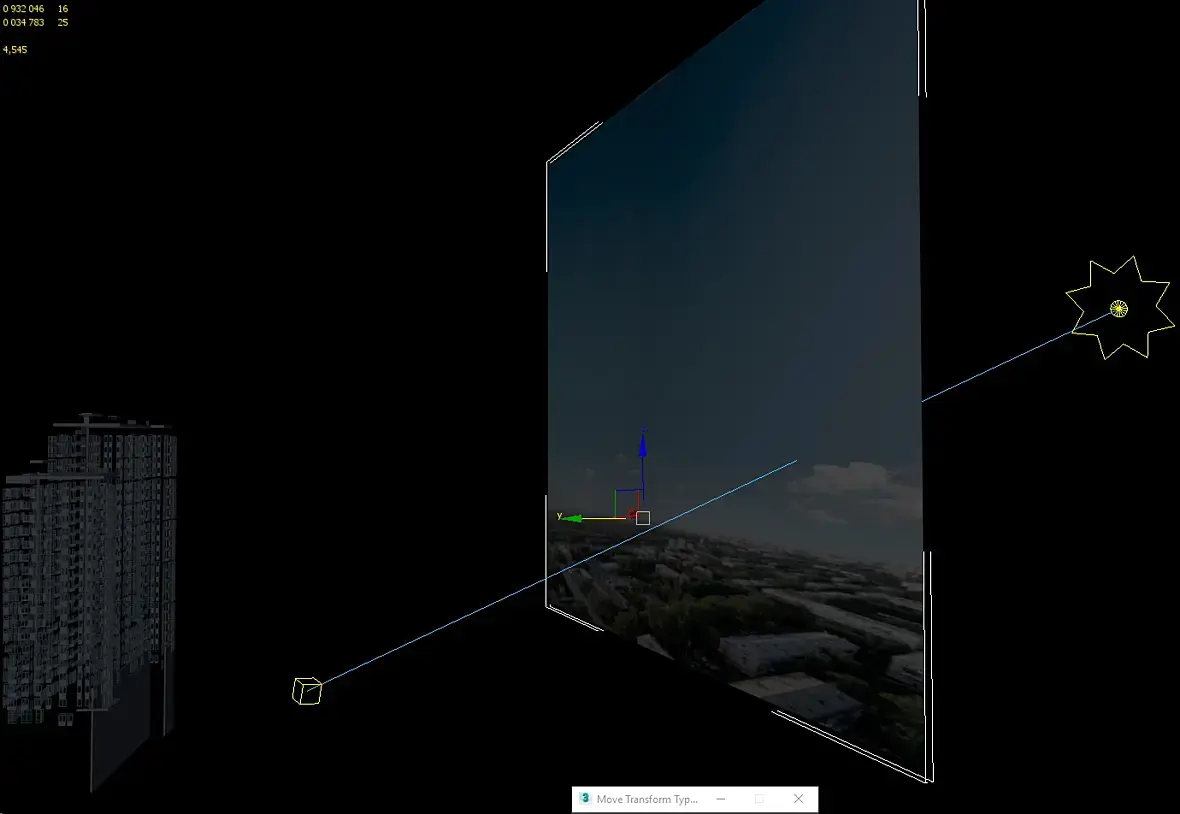1180x814 pixels.
Task: Maximize the Move Transform Type-In window
Action: (759, 799)
